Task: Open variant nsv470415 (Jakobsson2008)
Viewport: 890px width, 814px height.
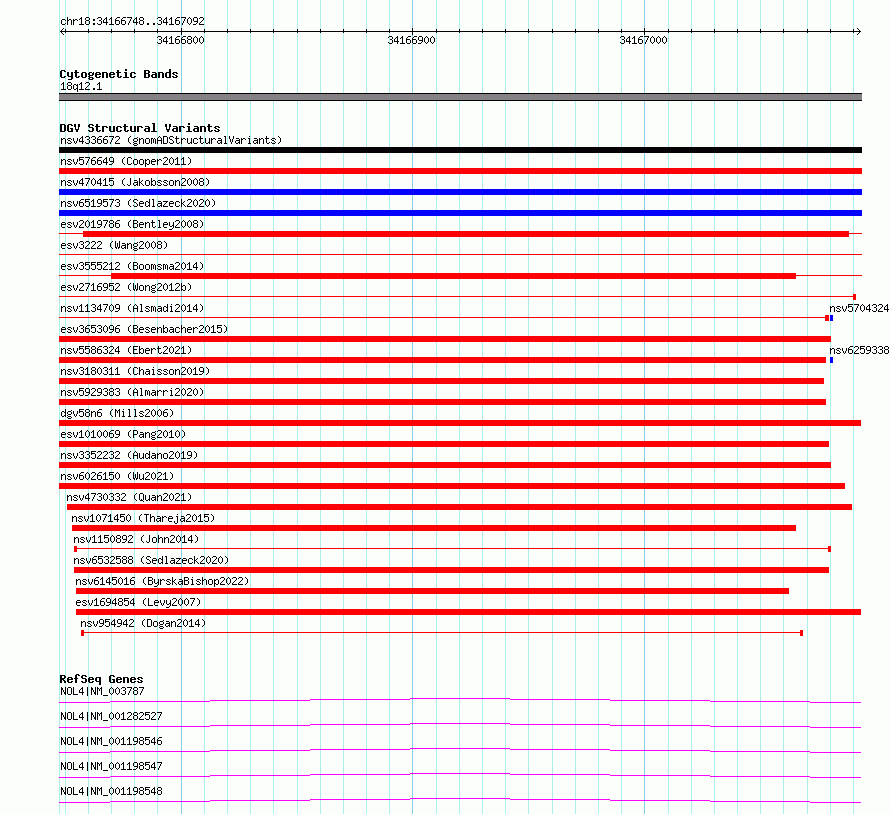Action: coord(135,182)
